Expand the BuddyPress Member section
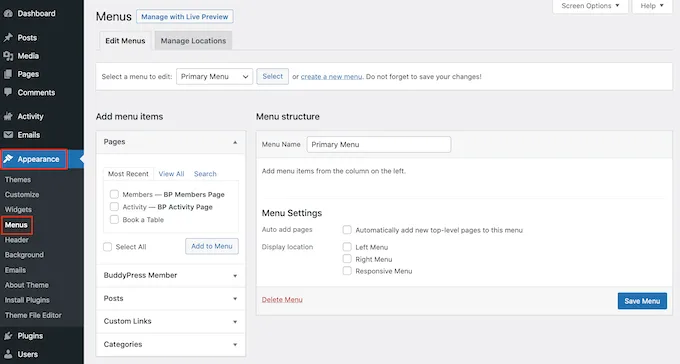 click(x=170, y=275)
